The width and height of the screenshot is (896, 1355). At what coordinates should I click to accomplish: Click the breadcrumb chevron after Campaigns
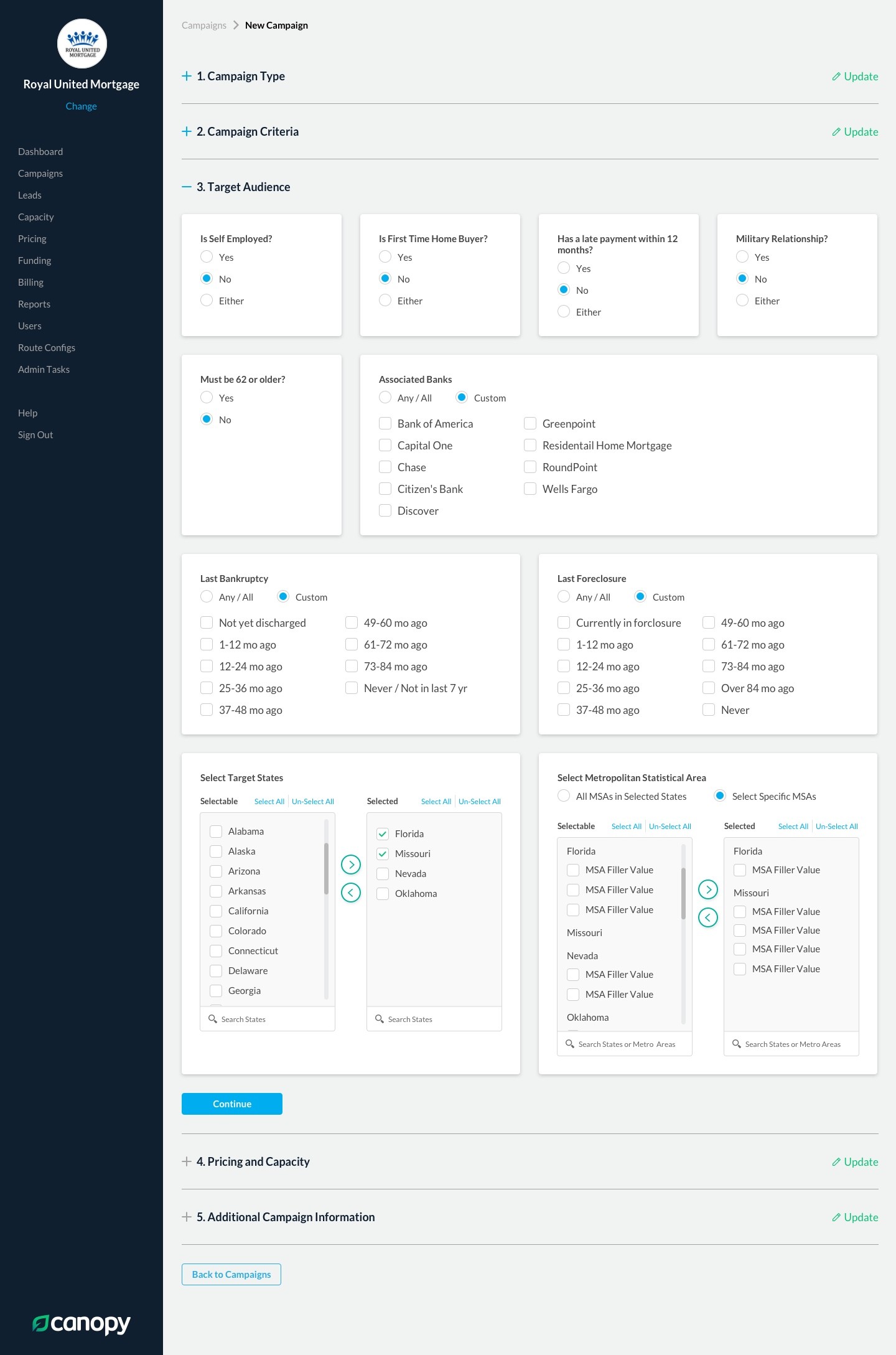(236, 25)
